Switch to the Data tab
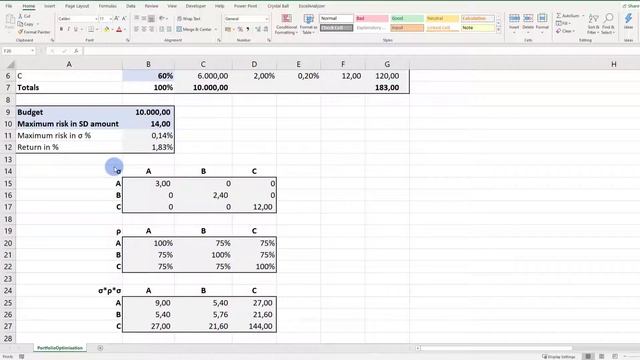This screenshot has width=640, height=360. pyautogui.click(x=131, y=6)
